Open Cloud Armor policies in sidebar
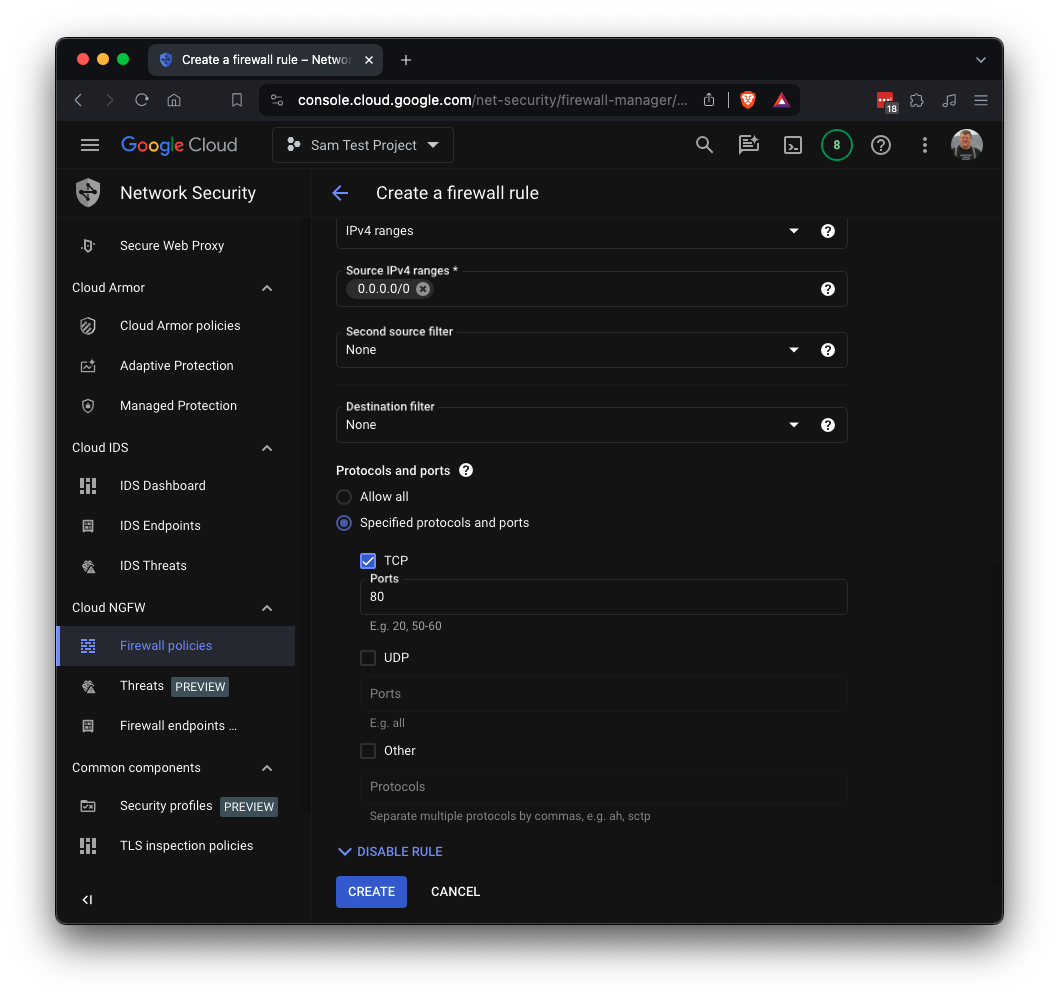The width and height of the screenshot is (1059, 998). [176, 325]
